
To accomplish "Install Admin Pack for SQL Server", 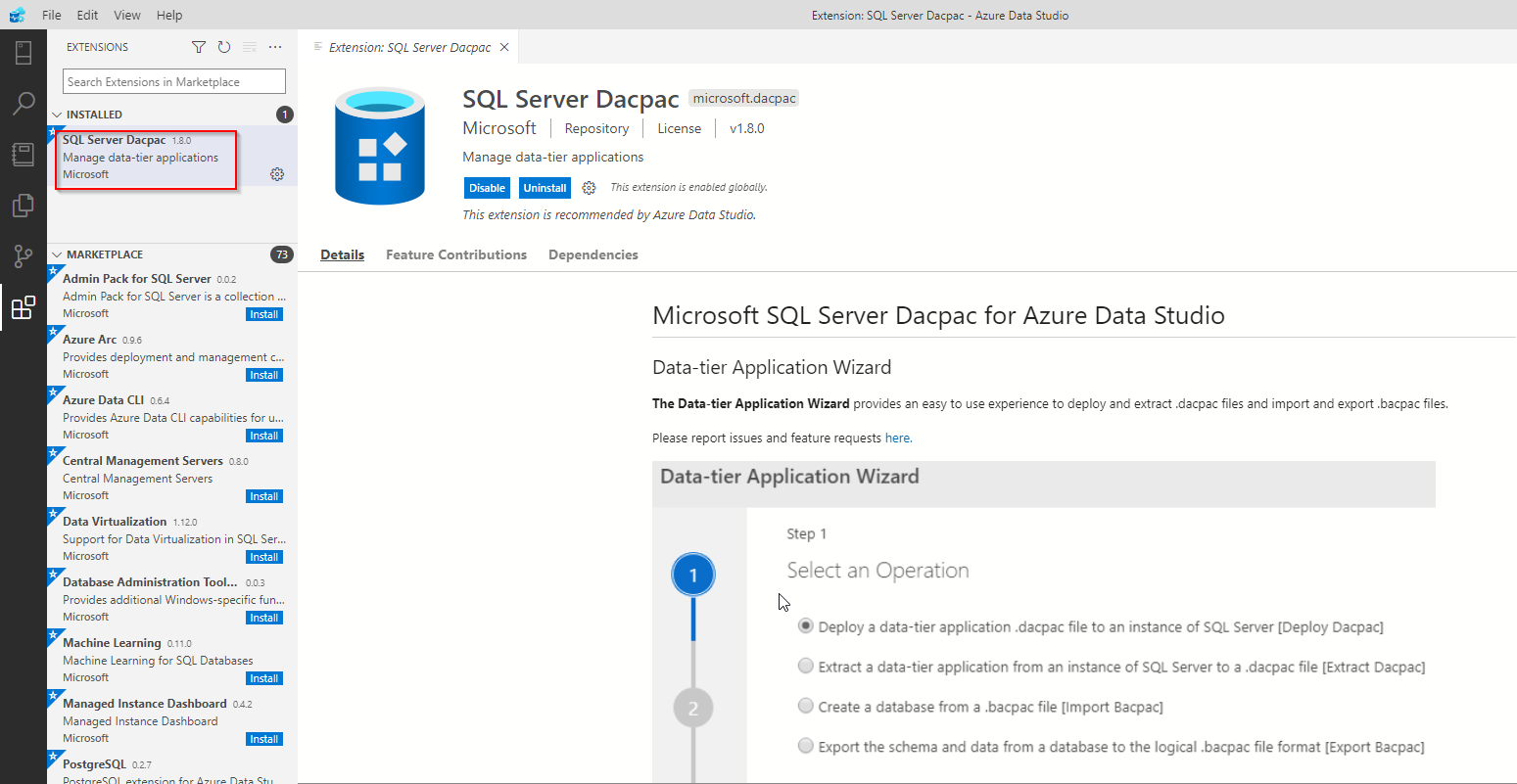I will (264, 314).
